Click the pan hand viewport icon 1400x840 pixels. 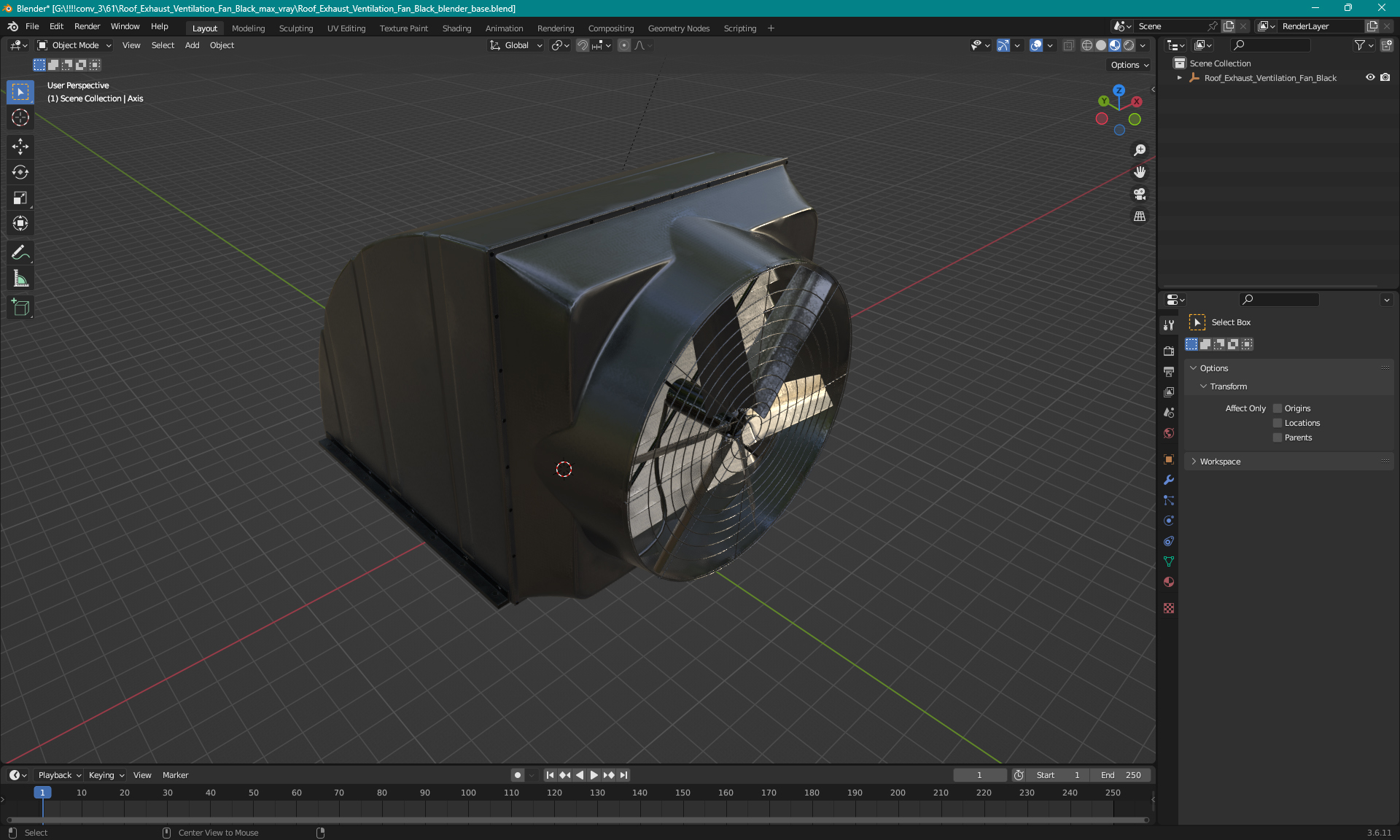click(x=1140, y=172)
